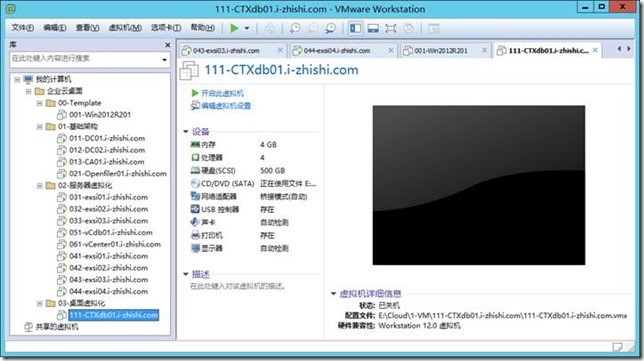Open the 虚拟机(M) menu
Screen dimensions: 644x361
pyautogui.click(x=125, y=28)
